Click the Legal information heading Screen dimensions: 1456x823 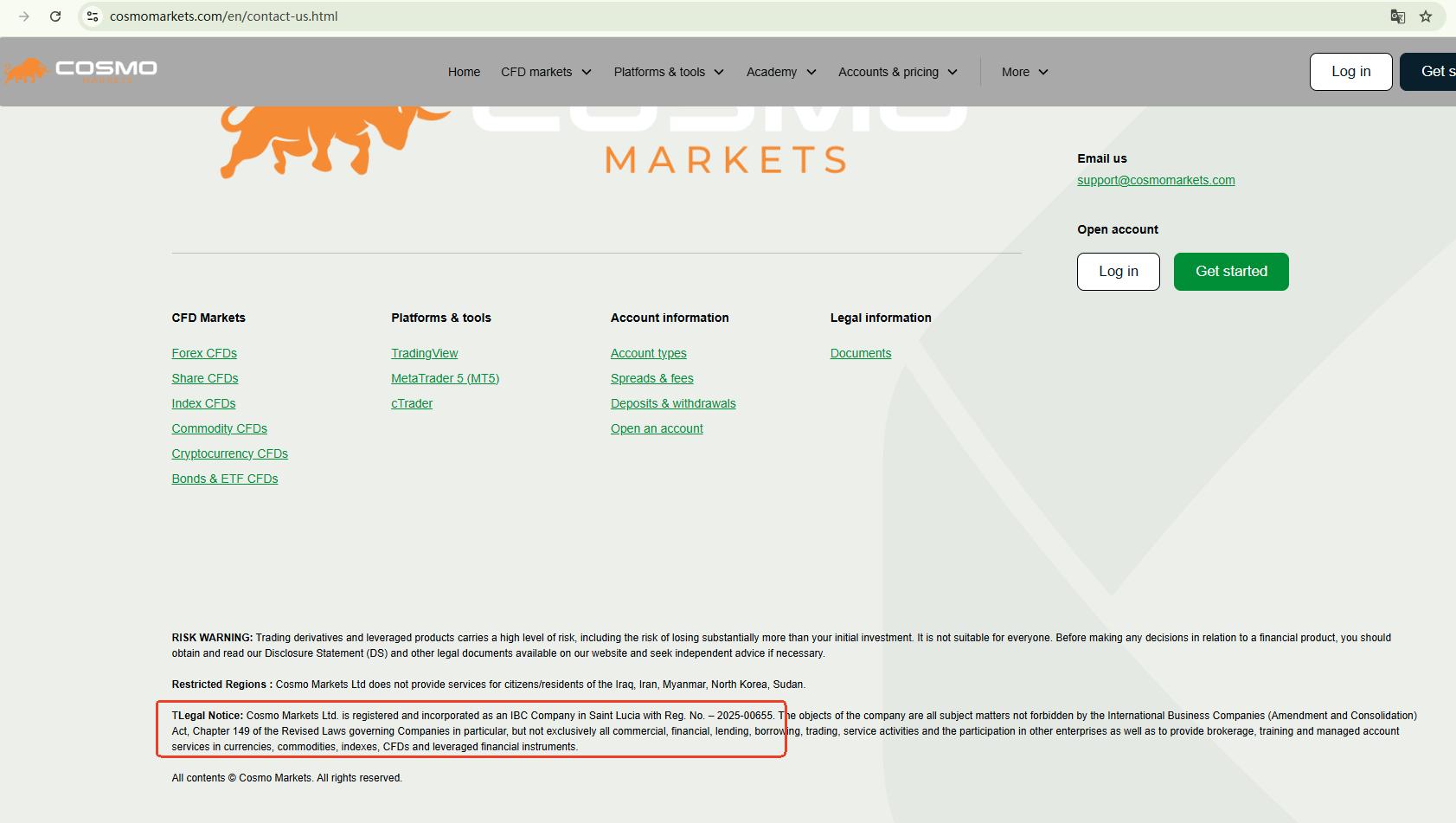(881, 318)
